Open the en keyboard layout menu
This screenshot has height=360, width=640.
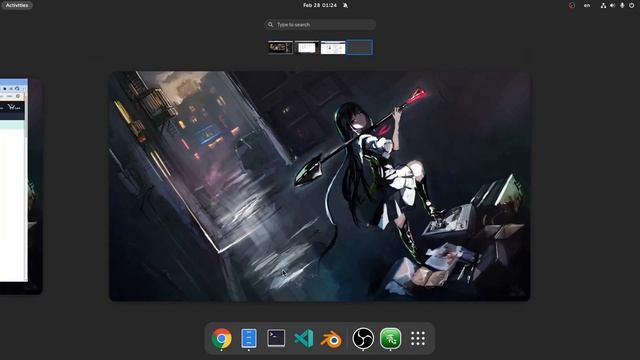click(x=587, y=5)
